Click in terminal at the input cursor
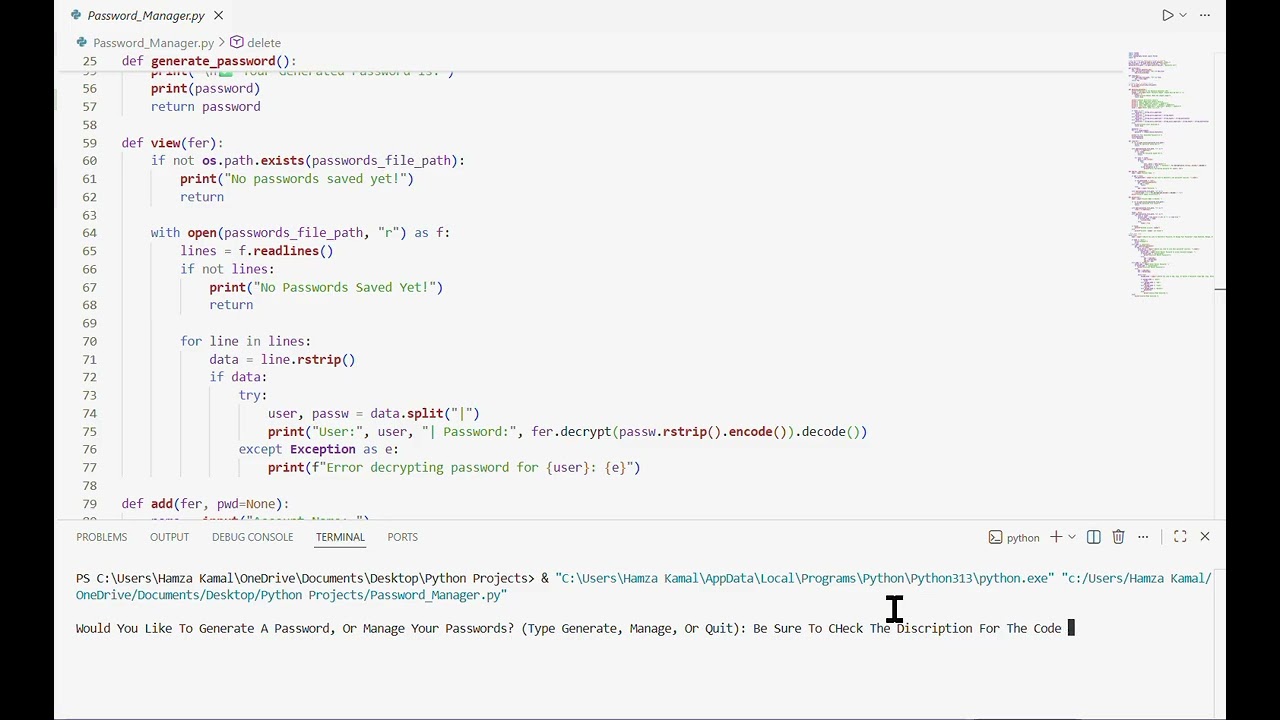Screen dimensions: 1280x720 [x=1071, y=628]
